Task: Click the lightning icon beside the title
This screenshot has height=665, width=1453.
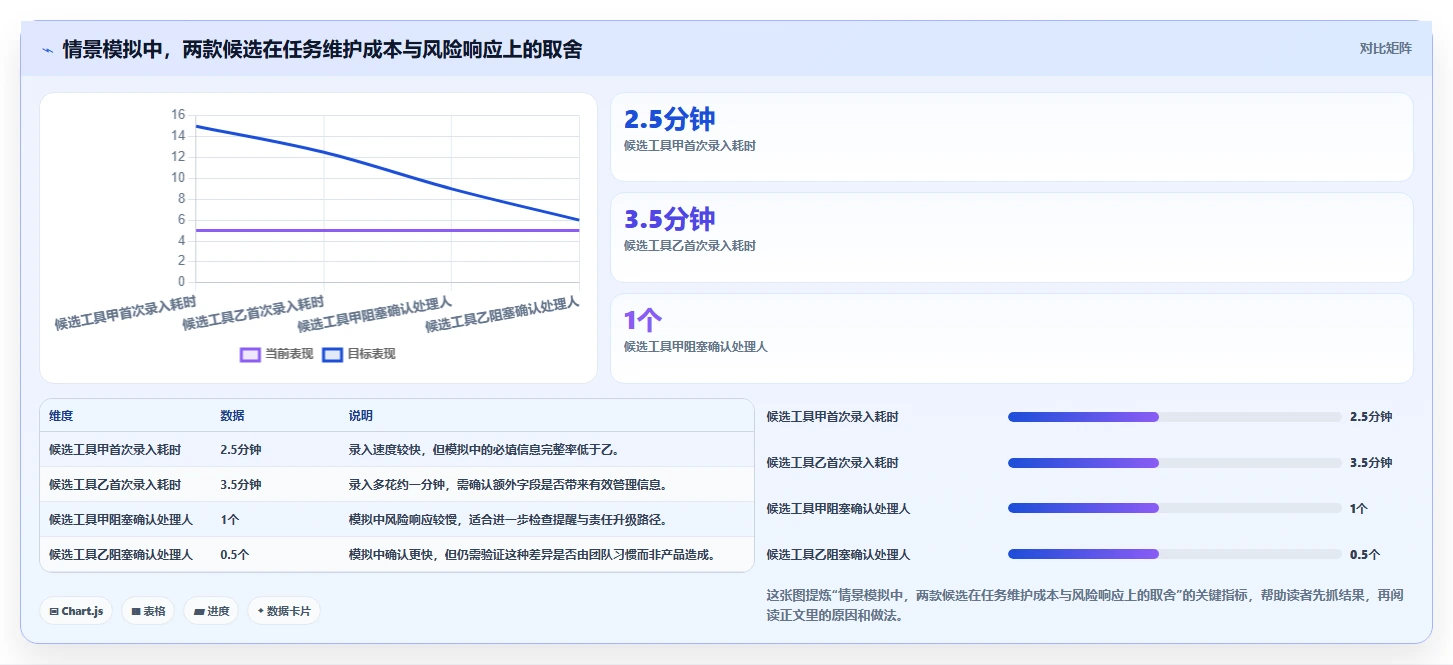Action: [48, 50]
